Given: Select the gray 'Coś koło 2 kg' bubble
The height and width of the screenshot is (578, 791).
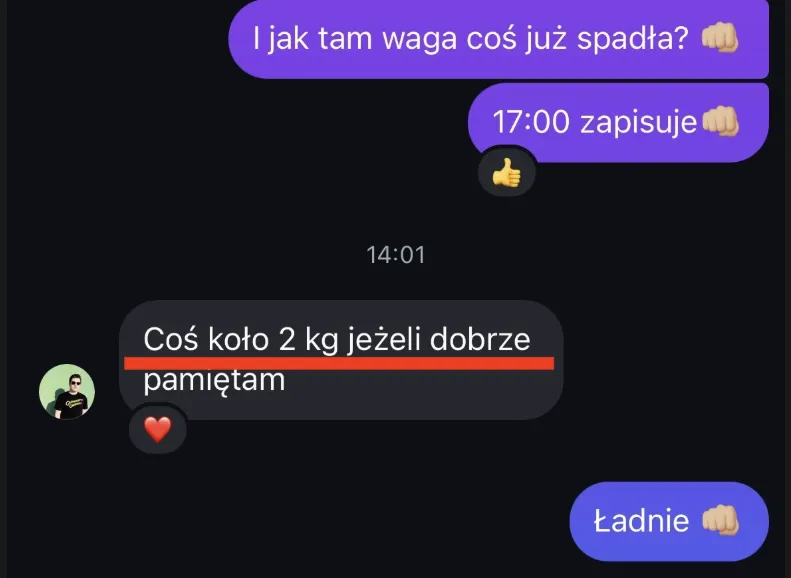Looking at the screenshot, I should (341, 360).
